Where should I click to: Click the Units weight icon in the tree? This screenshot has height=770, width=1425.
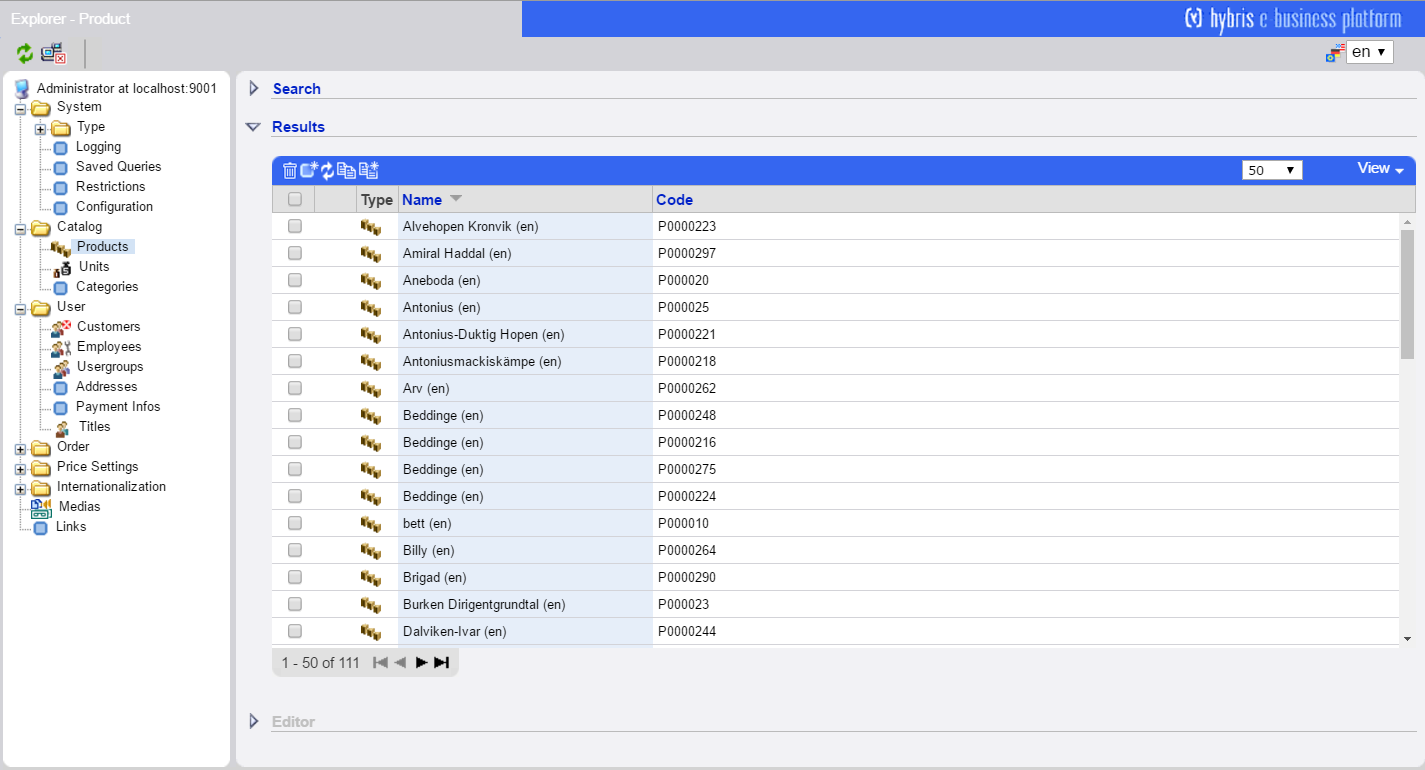point(62,267)
